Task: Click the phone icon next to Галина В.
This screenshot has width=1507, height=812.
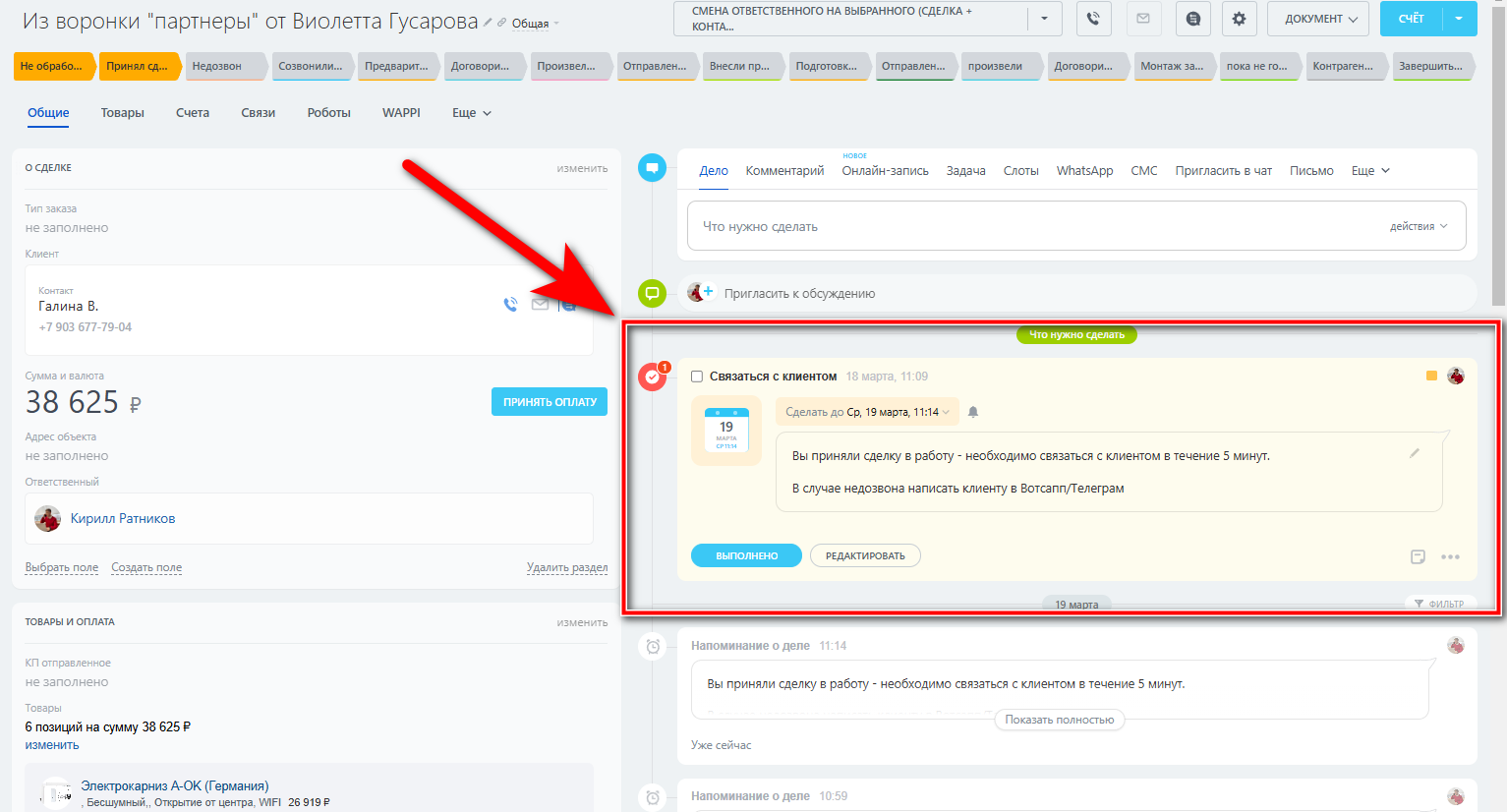Action: click(510, 305)
